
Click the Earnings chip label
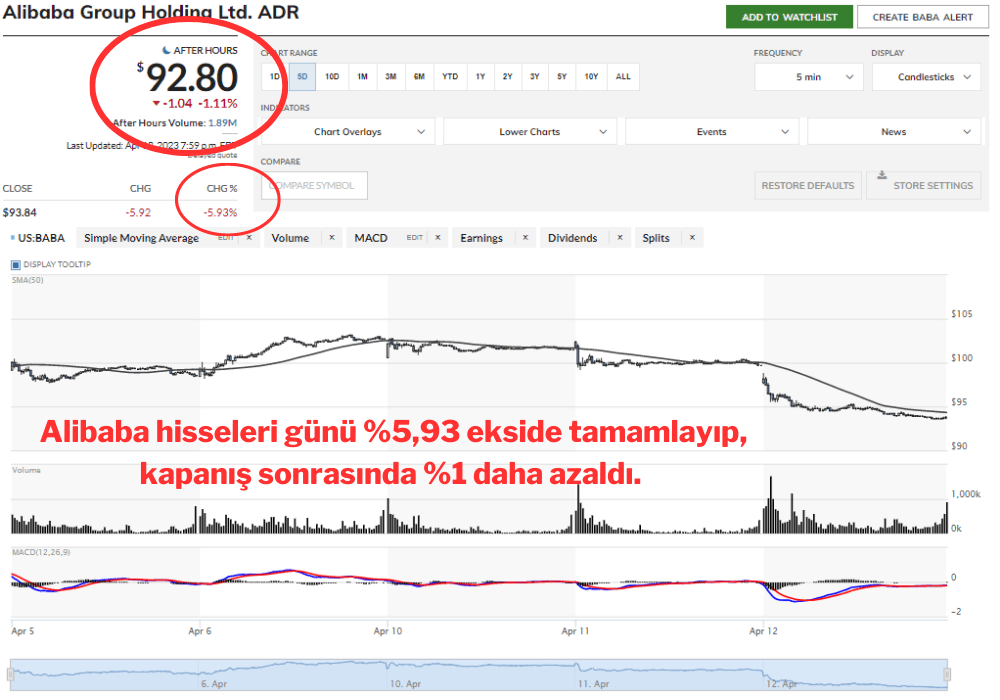point(482,238)
